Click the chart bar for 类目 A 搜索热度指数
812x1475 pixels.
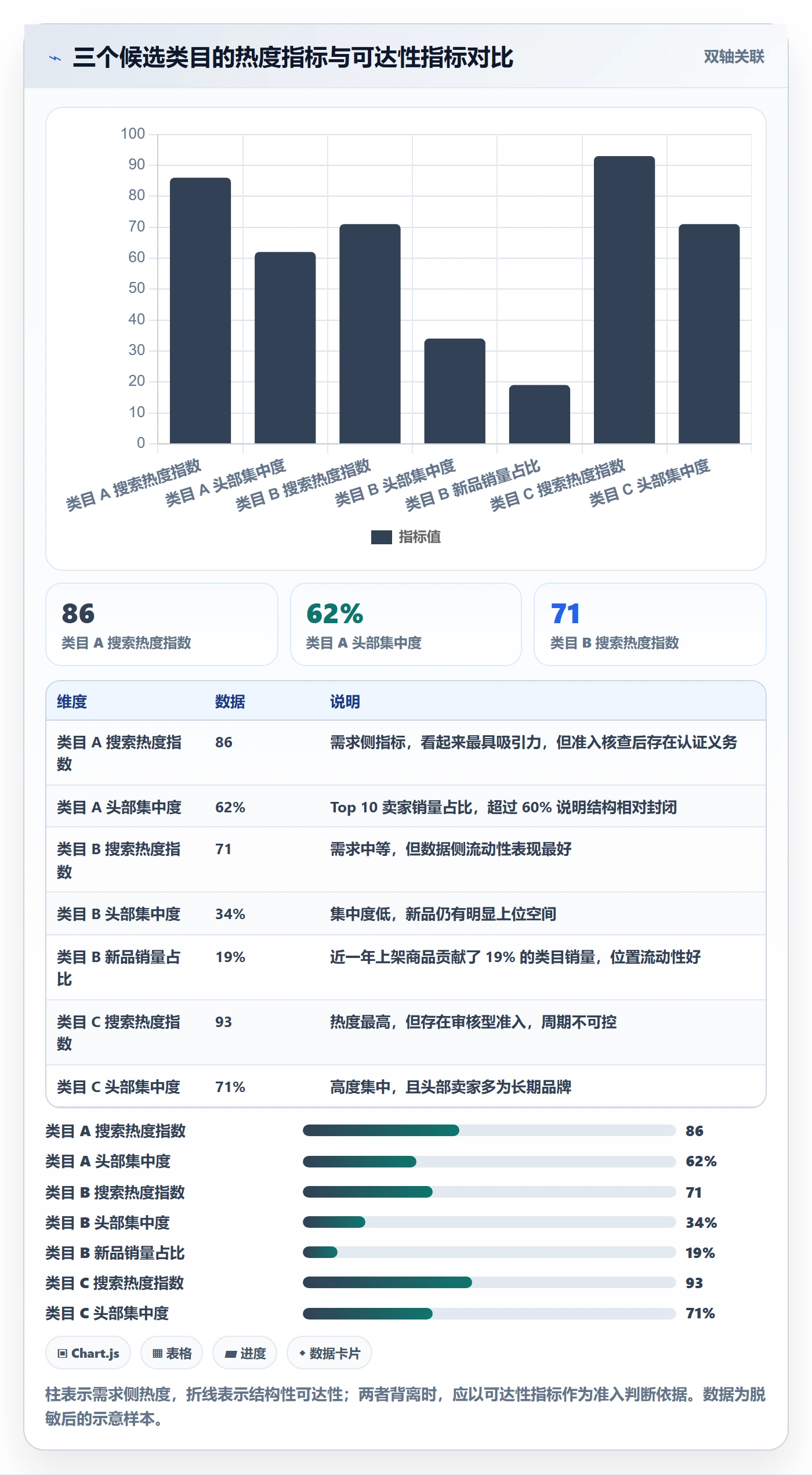click(x=200, y=310)
